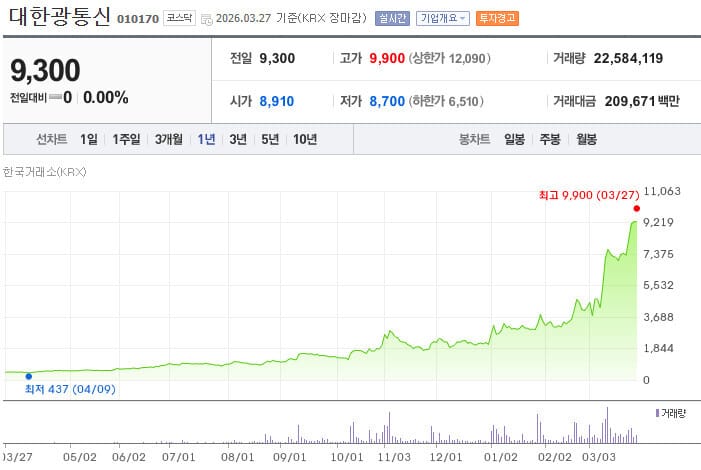
Task: Click the blue 최저 437 marker dot
Action: pyautogui.click(x=28, y=376)
